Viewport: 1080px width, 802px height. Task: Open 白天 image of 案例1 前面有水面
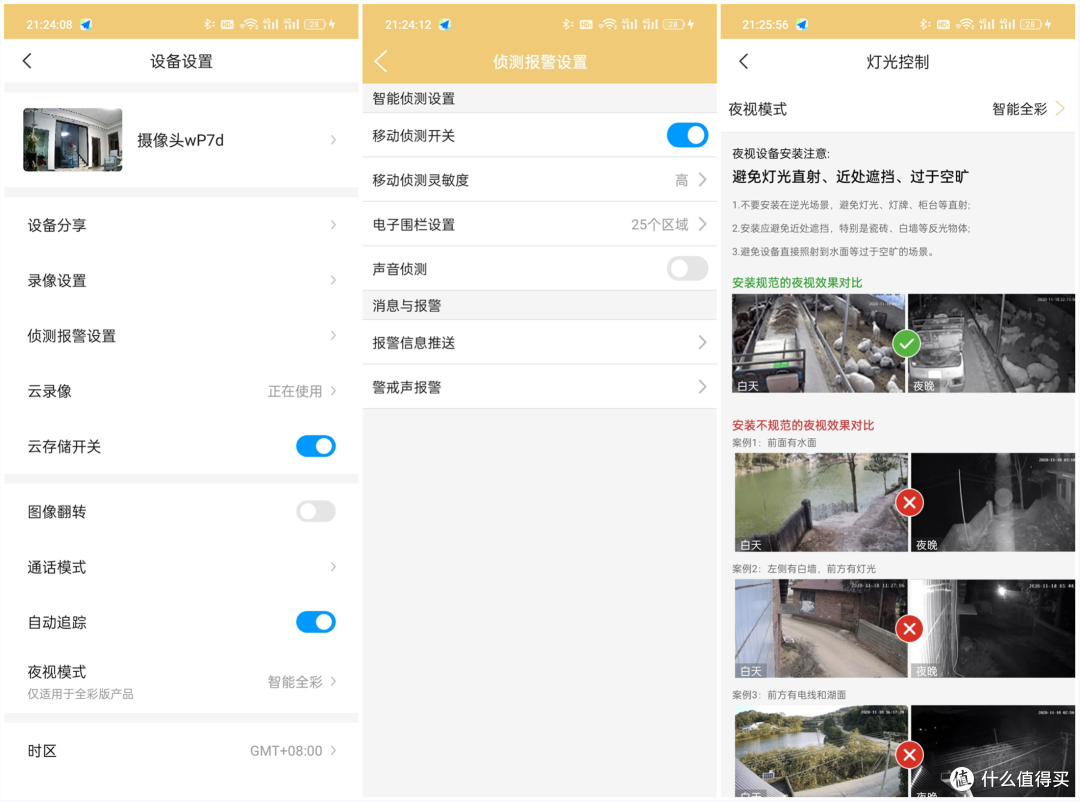821,502
